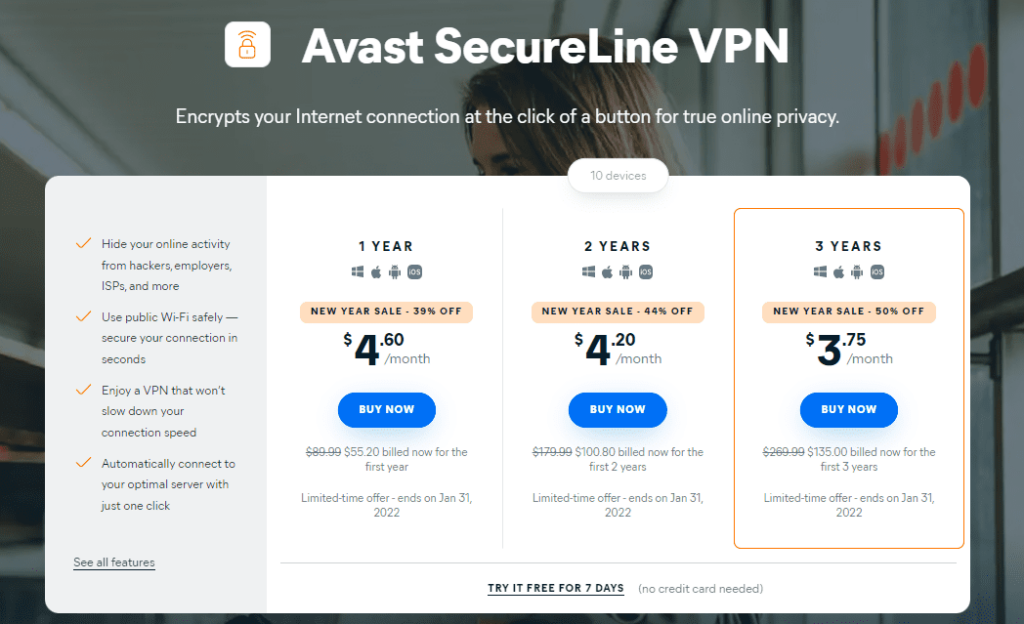Open the '10 devices' selector pill
Screen dimensions: 1024x624
pyautogui.click(x=618, y=176)
